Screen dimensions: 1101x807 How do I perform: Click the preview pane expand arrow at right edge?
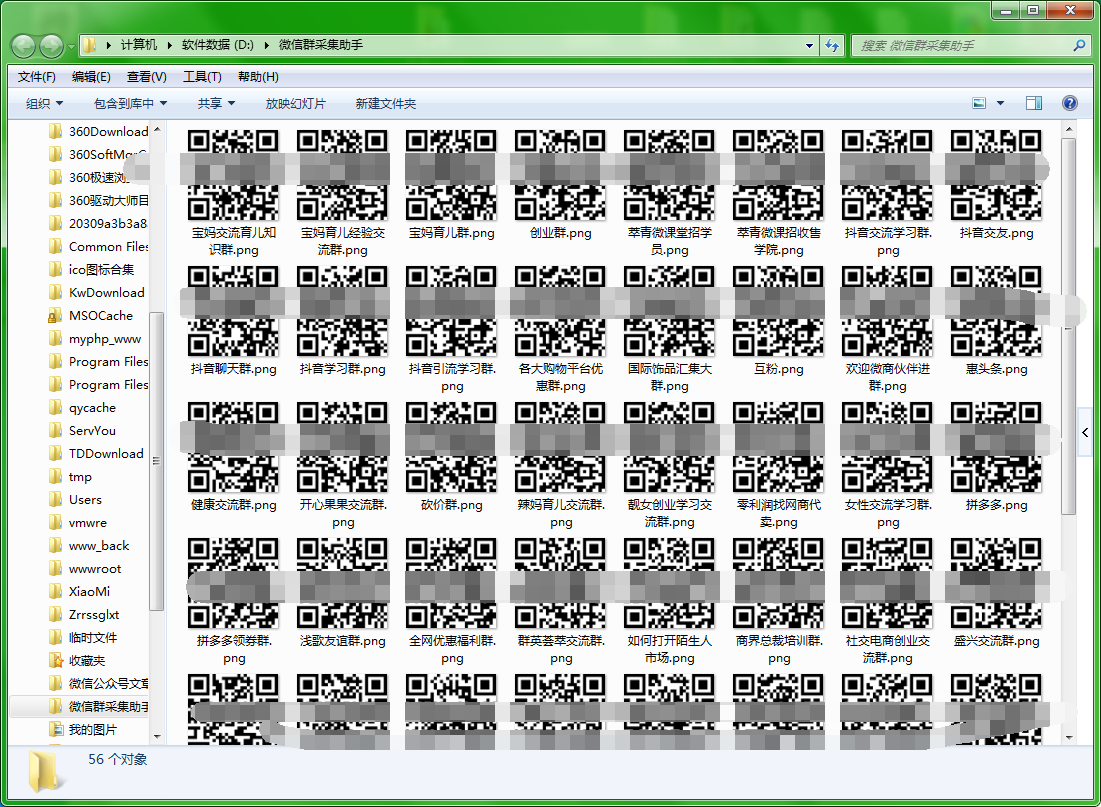pyautogui.click(x=1086, y=433)
